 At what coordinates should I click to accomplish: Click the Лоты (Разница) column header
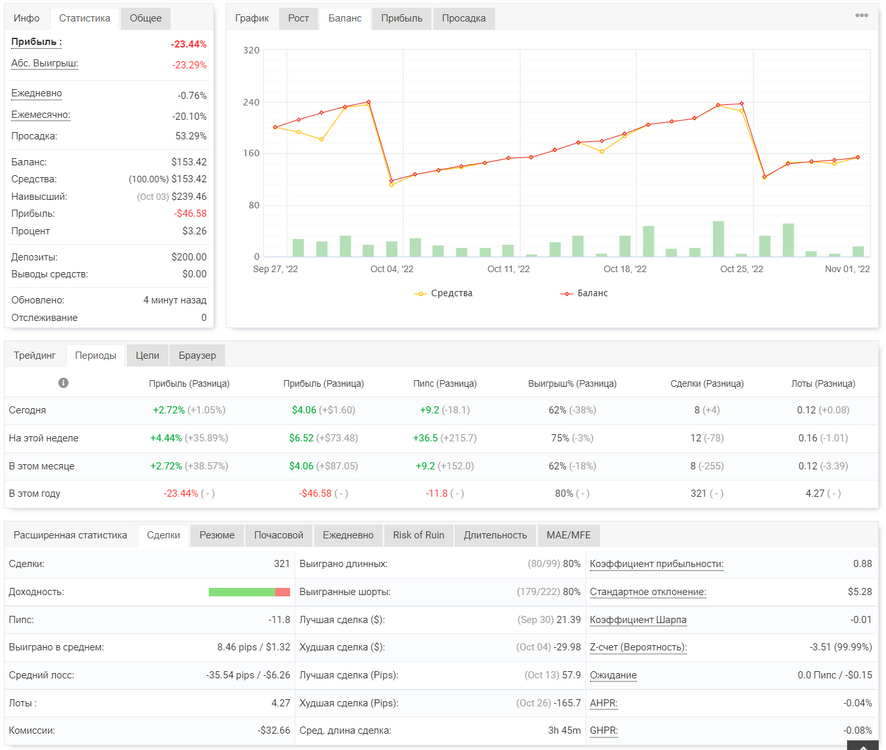pos(823,384)
